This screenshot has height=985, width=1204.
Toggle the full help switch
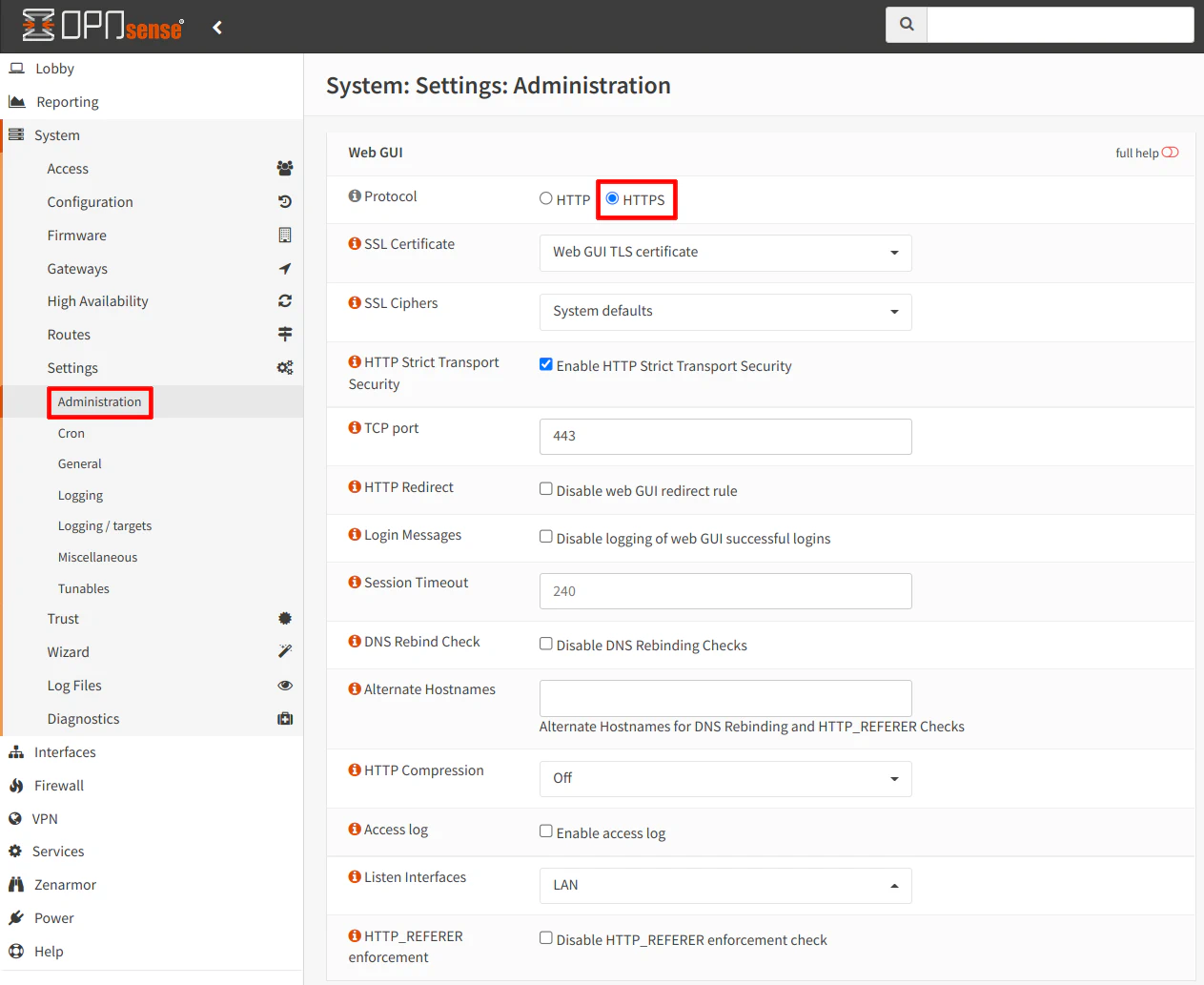(x=1170, y=153)
